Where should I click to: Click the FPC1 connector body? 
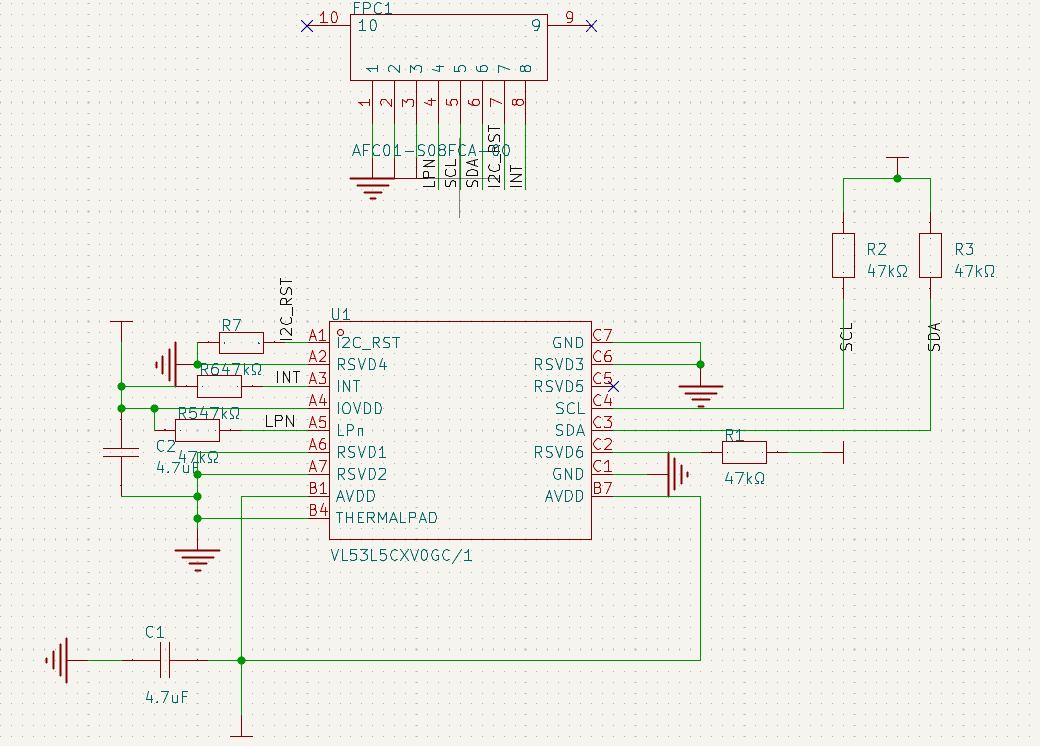pos(447,48)
